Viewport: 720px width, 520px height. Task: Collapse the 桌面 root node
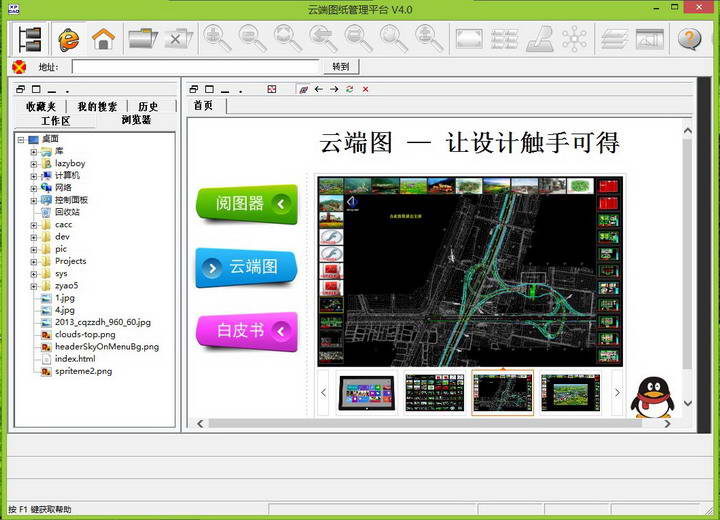(x=21, y=139)
